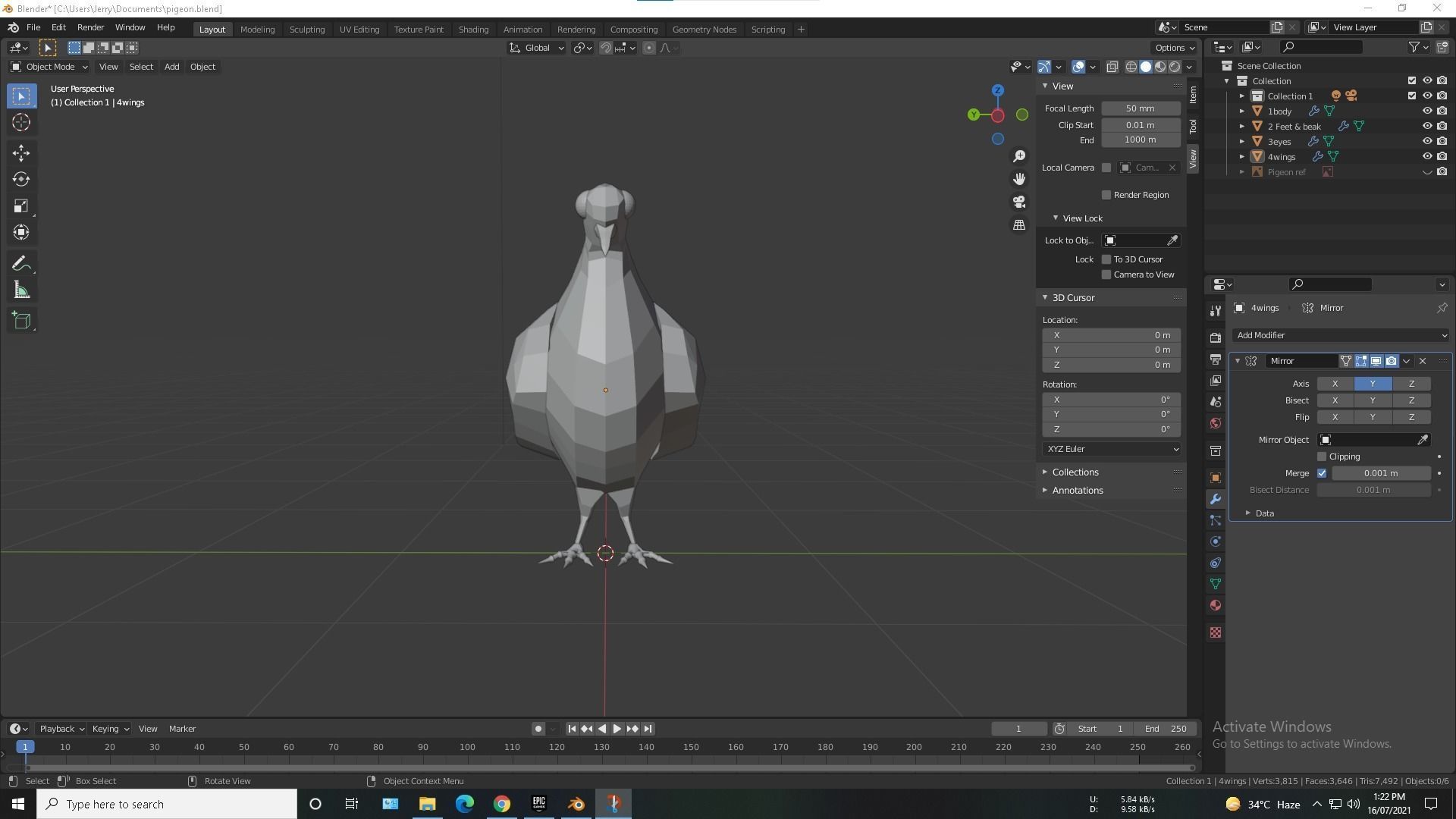The image size is (1456, 819).
Task: Open the Render menu
Action: click(90, 27)
